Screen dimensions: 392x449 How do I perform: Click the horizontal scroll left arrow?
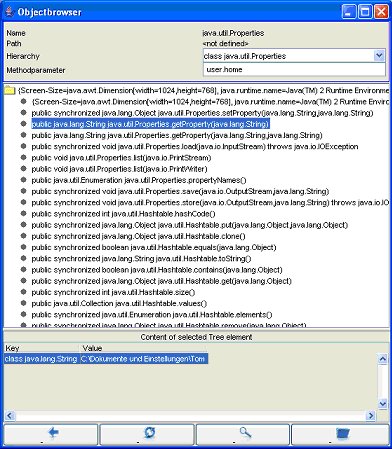tap(9, 415)
